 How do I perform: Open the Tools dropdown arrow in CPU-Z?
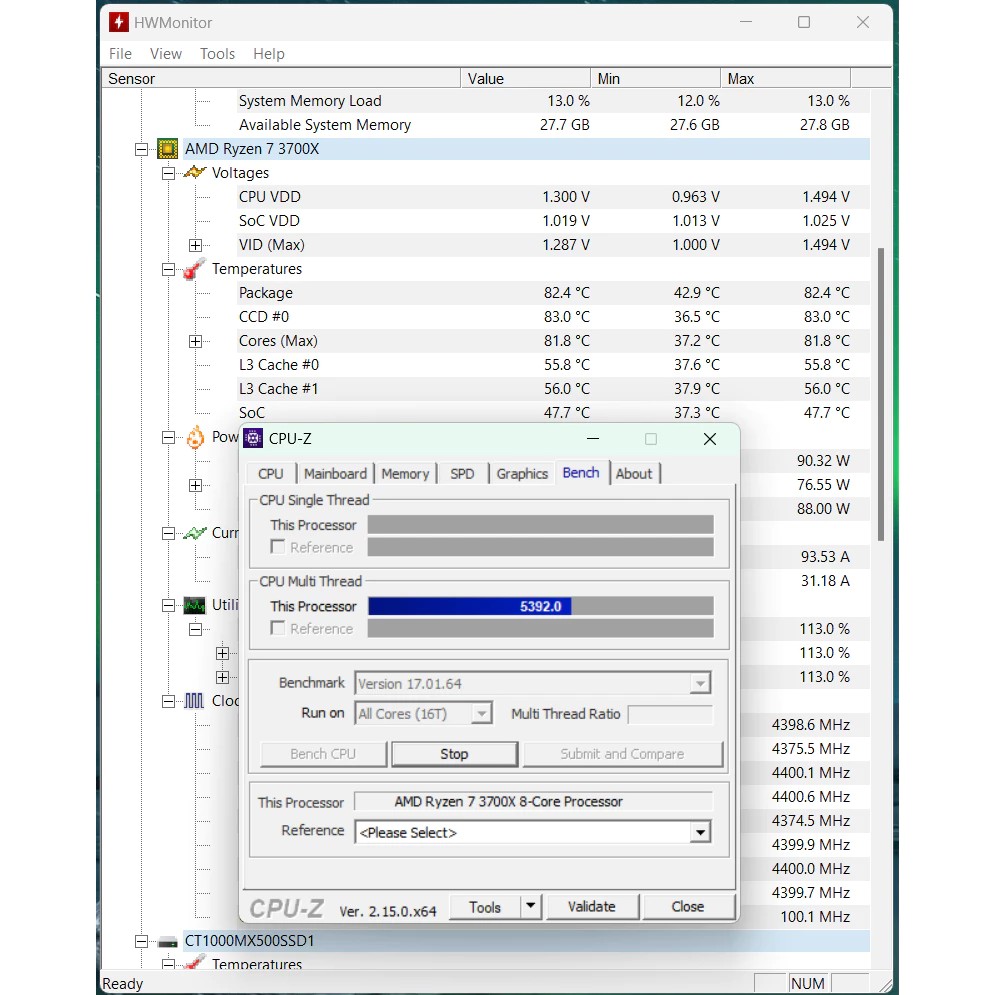tap(531, 907)
